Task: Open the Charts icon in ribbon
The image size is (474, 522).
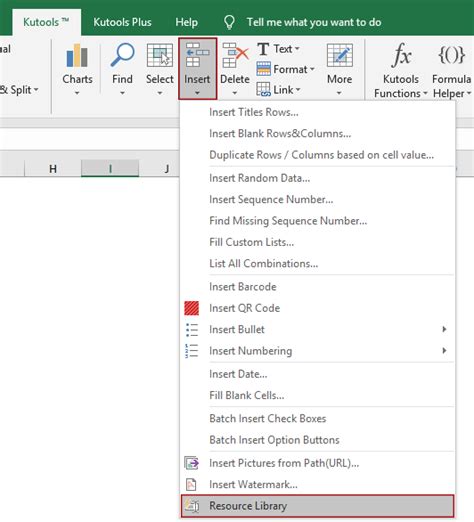Action: point(77,55)
